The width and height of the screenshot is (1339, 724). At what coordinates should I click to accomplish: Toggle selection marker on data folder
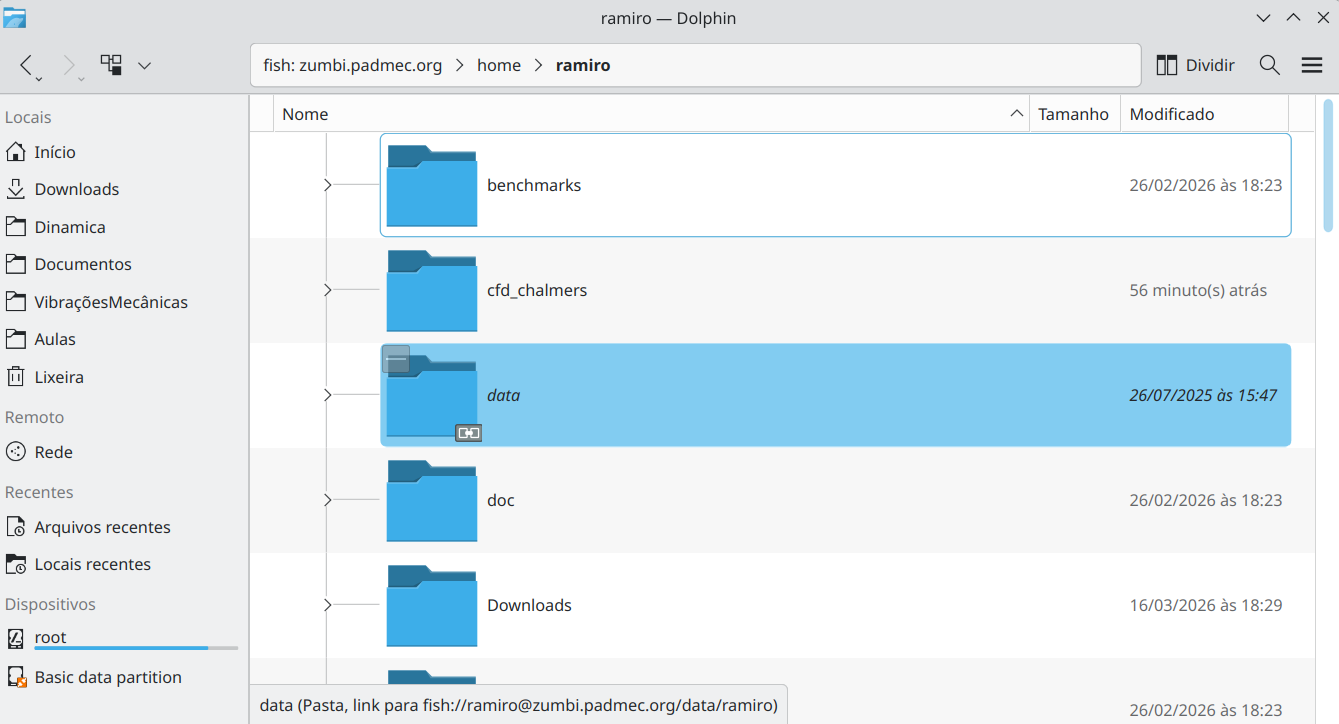coord(396,359)
